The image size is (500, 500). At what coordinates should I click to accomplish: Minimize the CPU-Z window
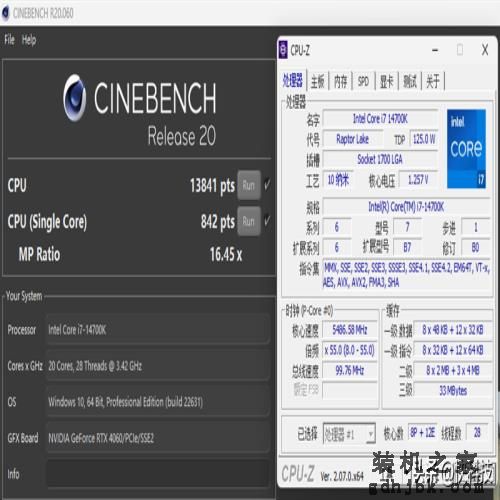tap(435, 50)
